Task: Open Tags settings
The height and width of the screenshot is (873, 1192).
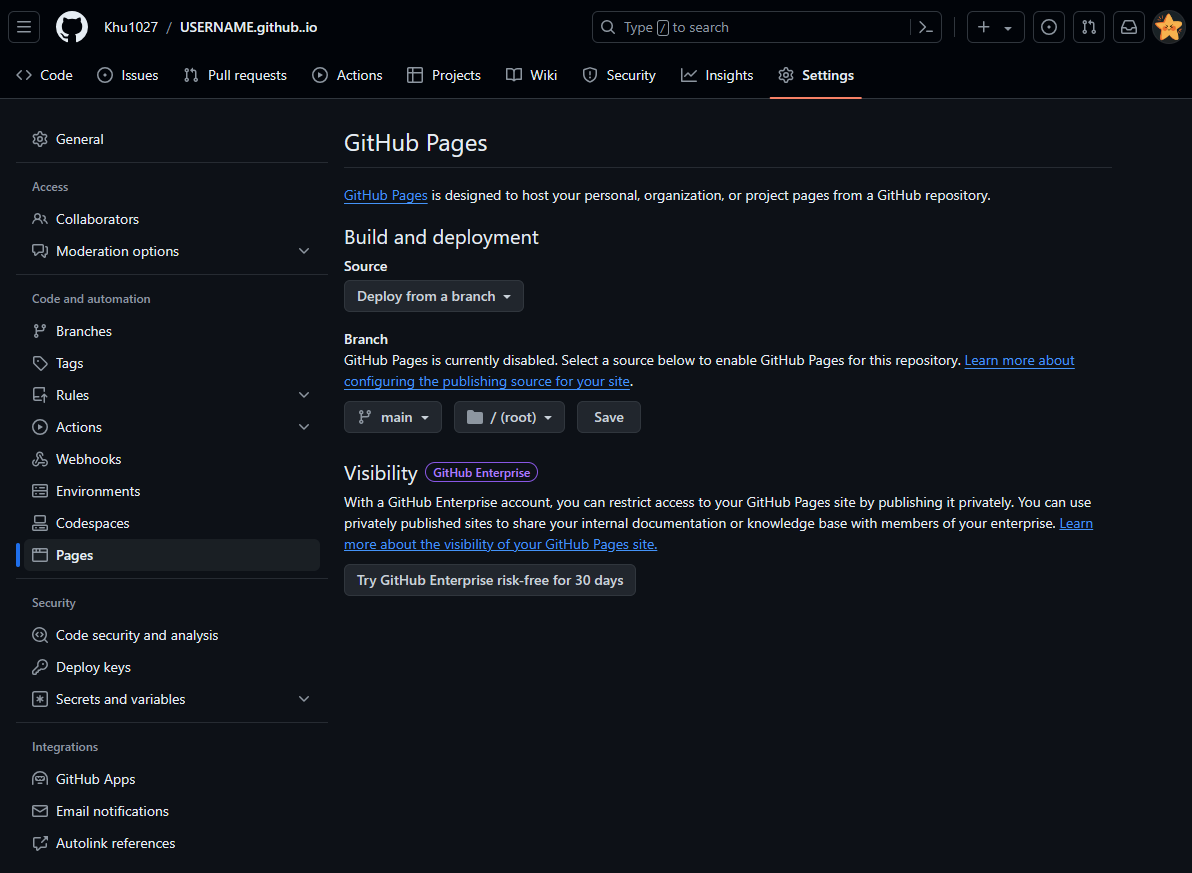Action: coord(172,363)
